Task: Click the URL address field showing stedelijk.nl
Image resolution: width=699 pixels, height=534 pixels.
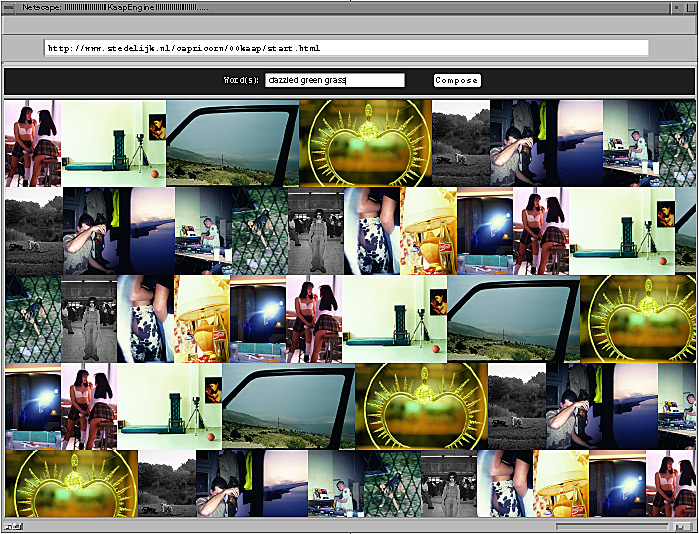Action: 346,48
